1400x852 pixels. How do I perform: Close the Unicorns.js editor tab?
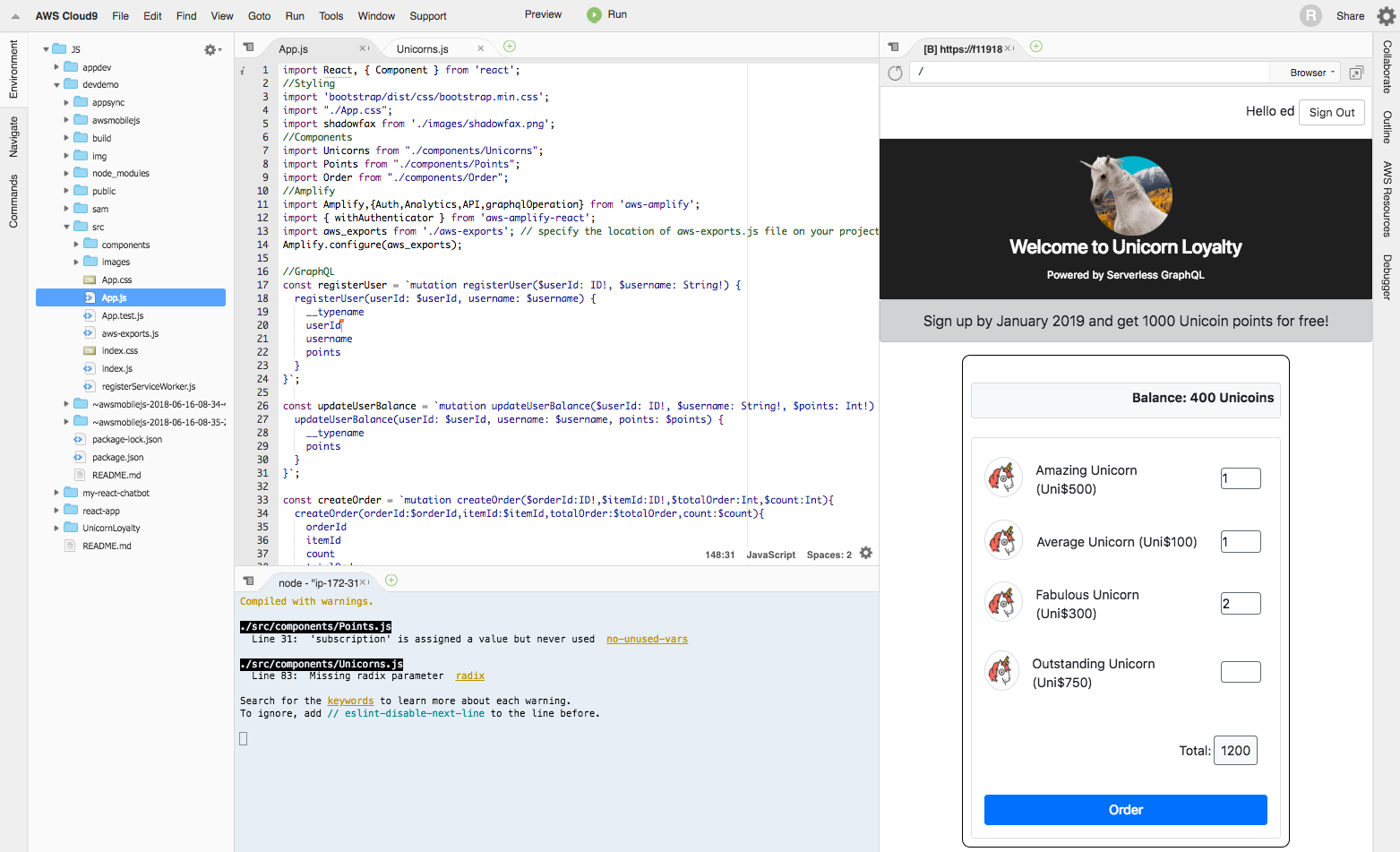click(481, 48)
